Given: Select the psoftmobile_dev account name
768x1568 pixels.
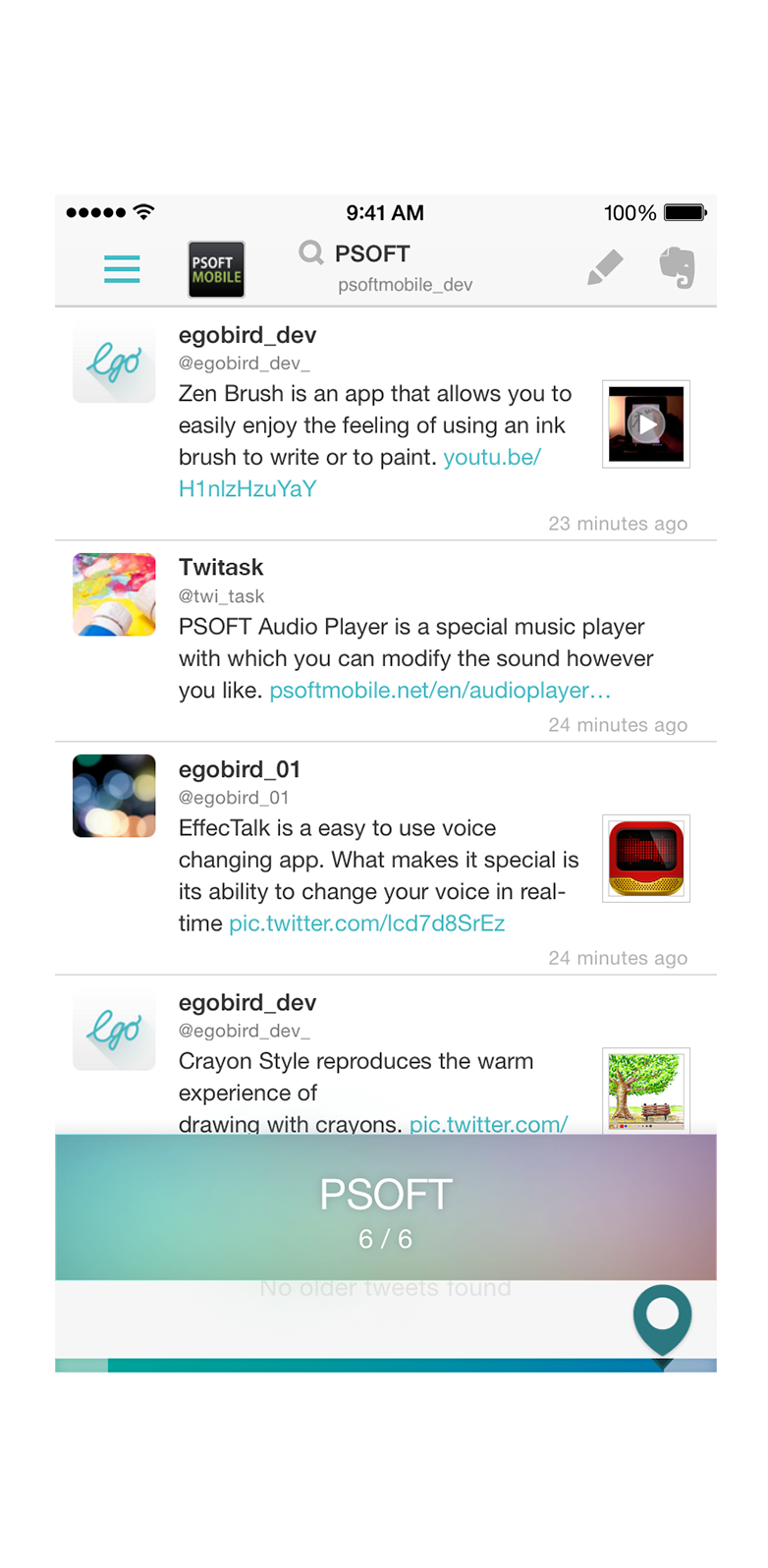Looking at the screenshot, I should coord(405,285).
